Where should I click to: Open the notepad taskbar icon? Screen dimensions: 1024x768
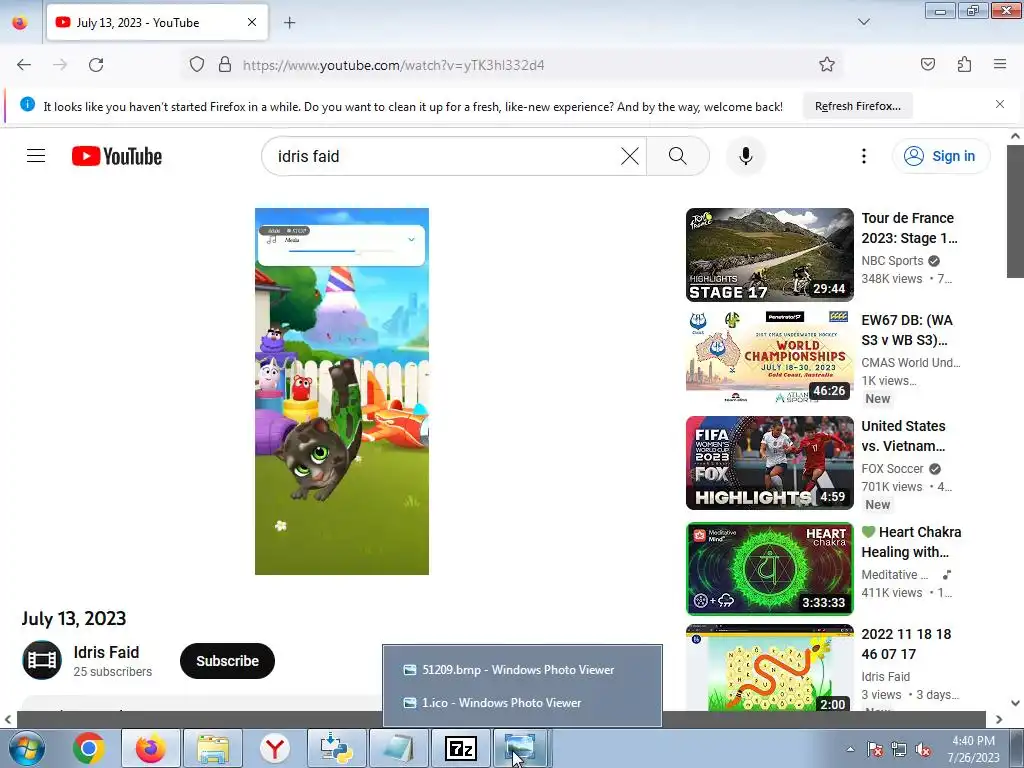click(x=398, y=748)
